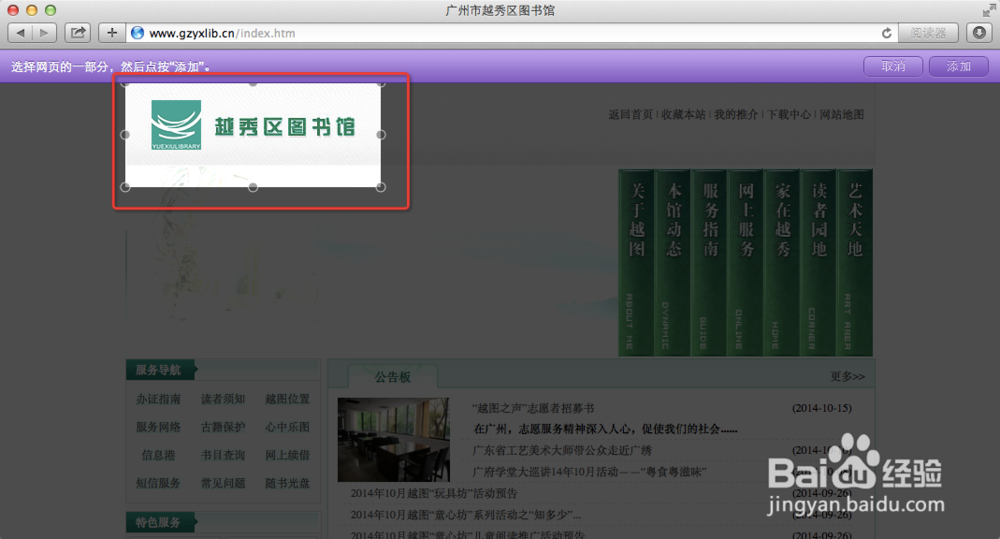The width and height of the screenshot is (1000, 539).
Task: Open the 古籍保护 service link
Action: tap(223, 427)
